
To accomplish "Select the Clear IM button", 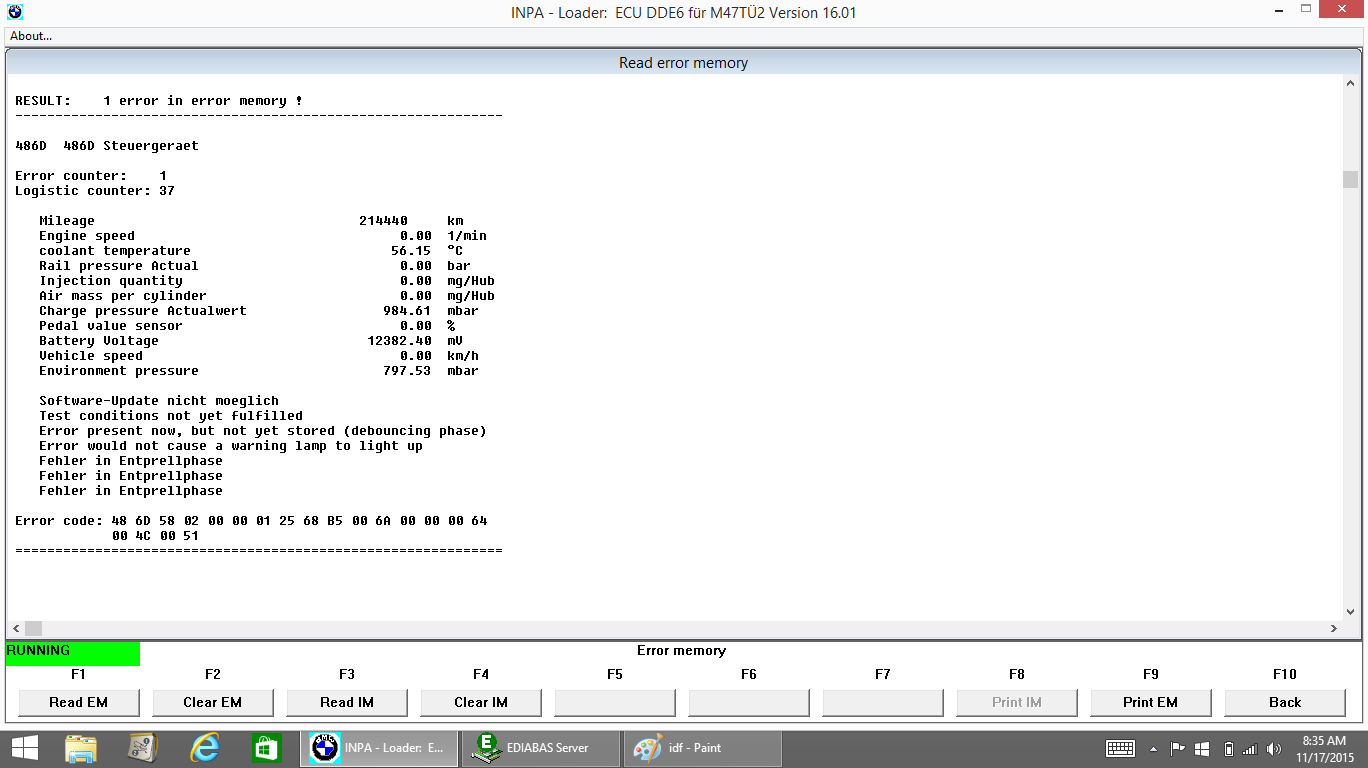I will [481, 702].
